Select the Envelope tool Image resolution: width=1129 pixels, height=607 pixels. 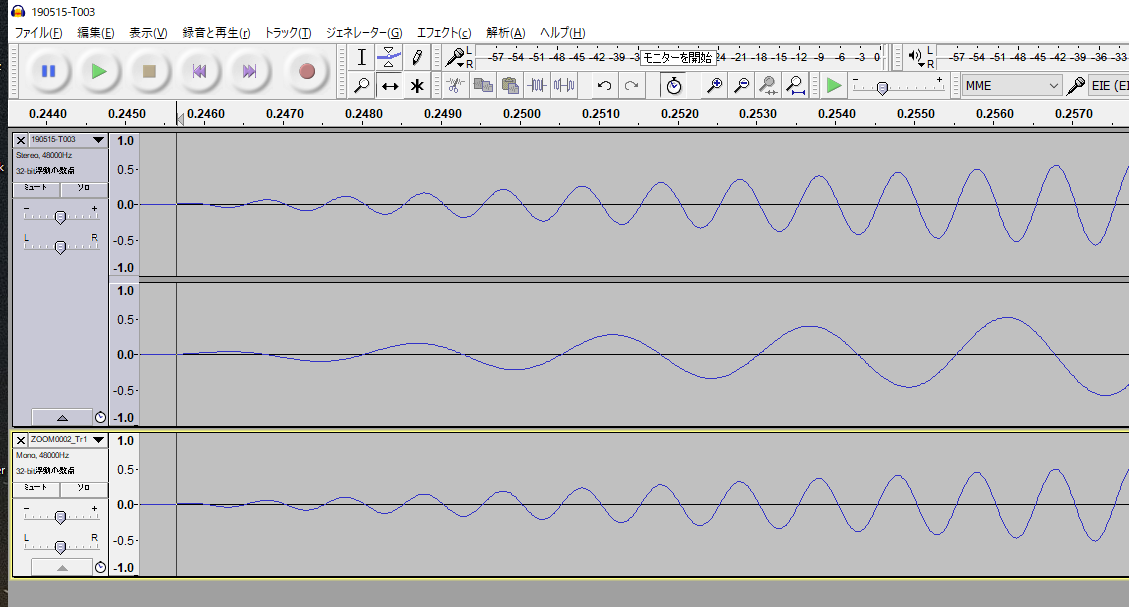pos(390,57)
